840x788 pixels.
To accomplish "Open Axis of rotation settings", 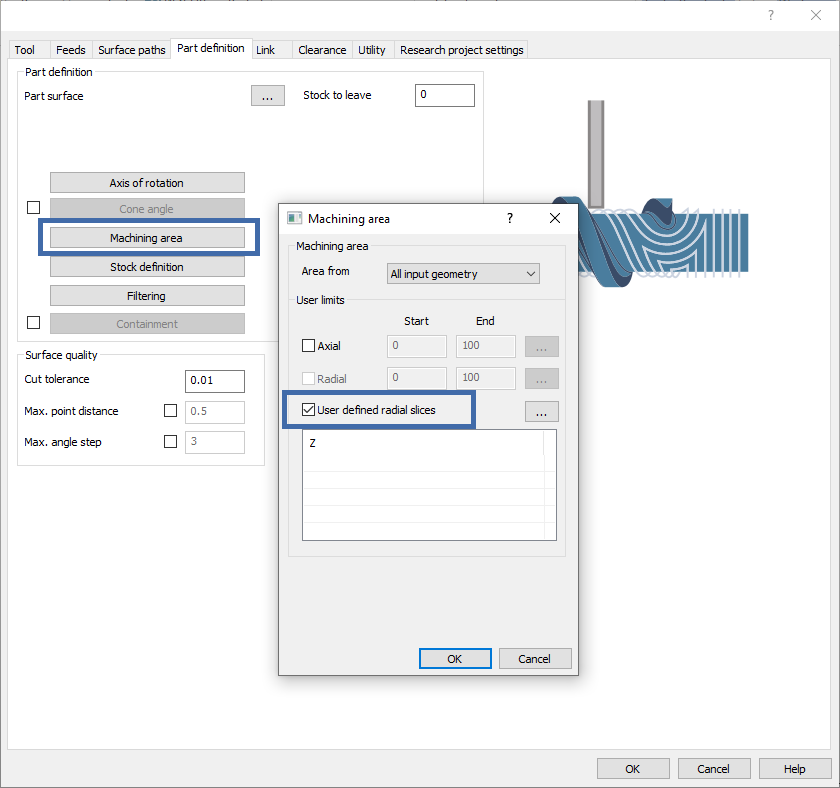I will pos(147,183).
